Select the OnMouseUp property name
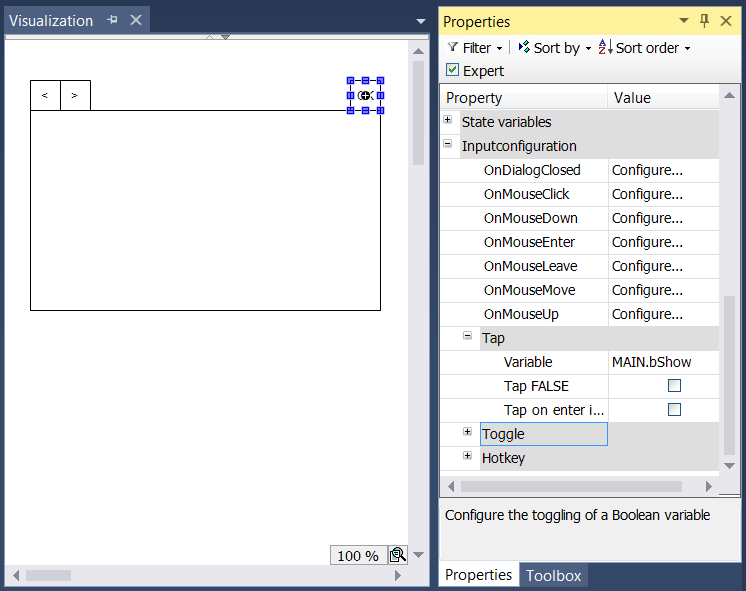The height and width of the screenshot is (591, 746). click(x=521, y=315)
